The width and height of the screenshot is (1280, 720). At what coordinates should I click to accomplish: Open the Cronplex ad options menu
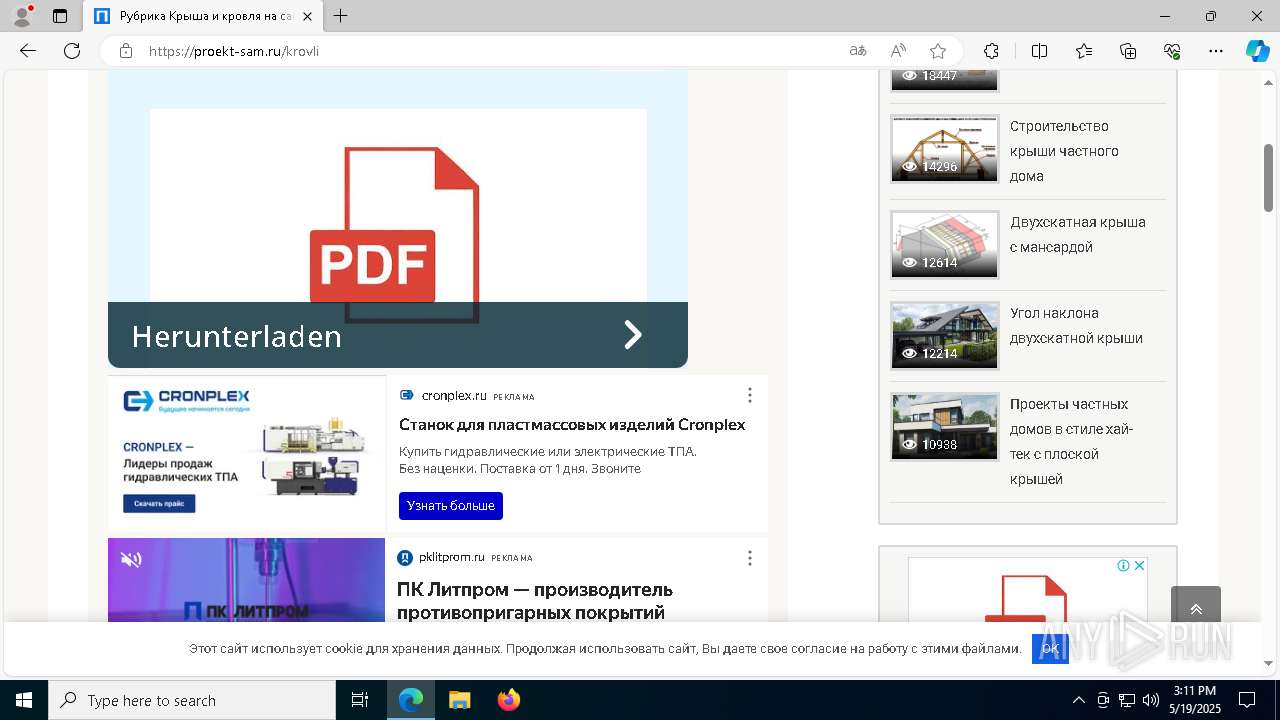(x=750, y=396)
